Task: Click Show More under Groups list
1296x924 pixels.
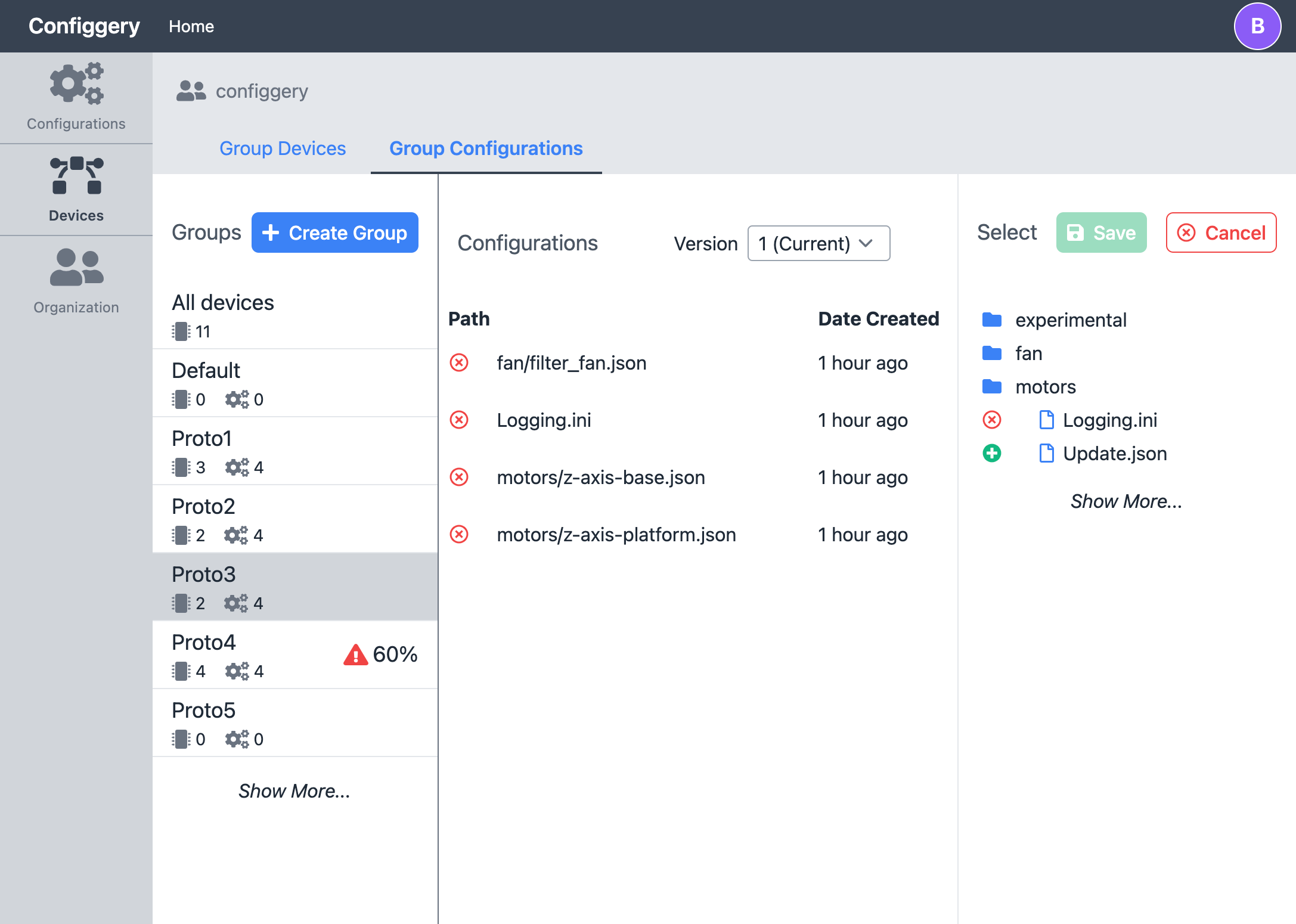Action: 294,790
